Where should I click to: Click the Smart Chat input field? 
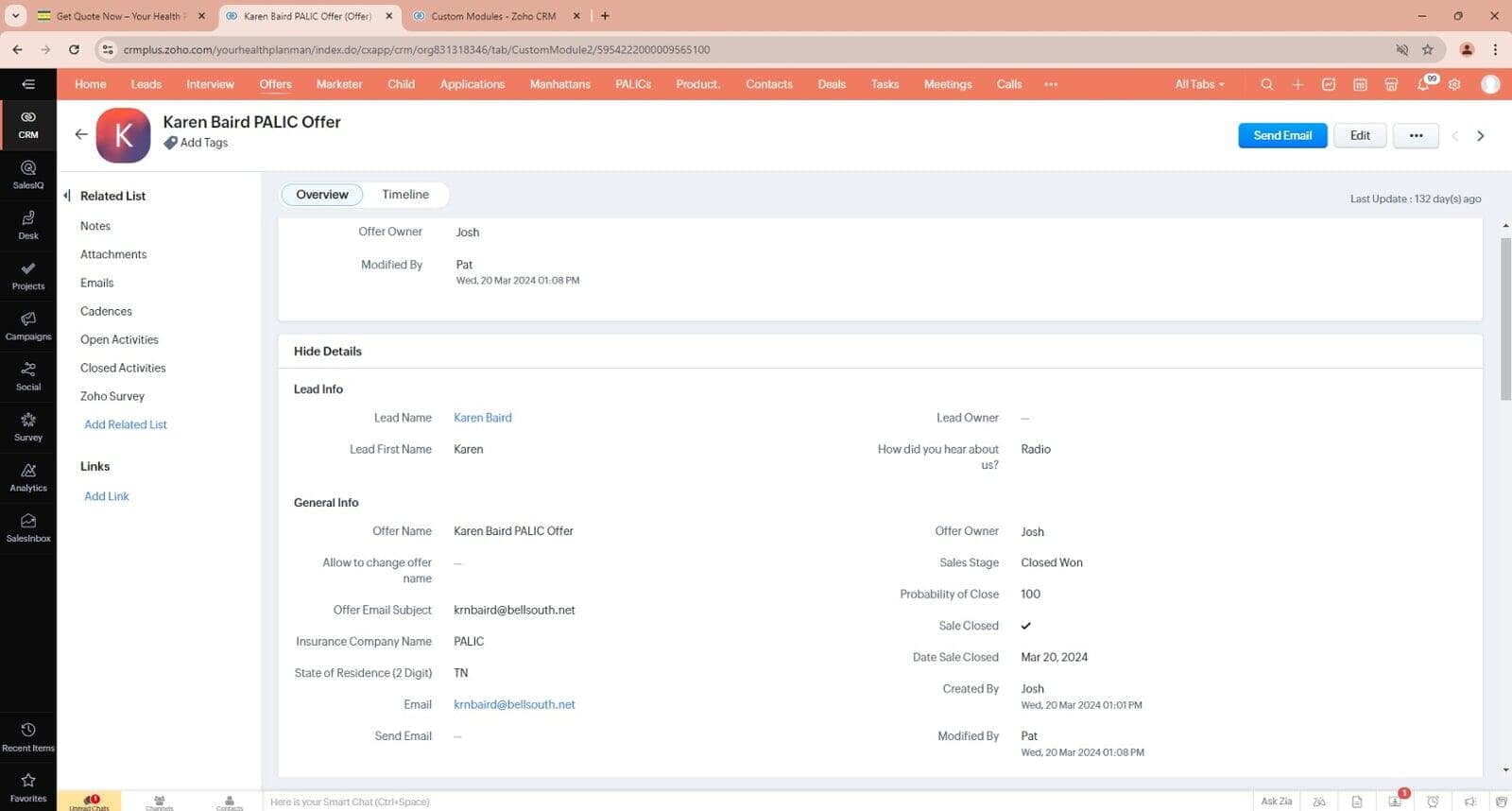pyautogui.click(x=756, y=802)
